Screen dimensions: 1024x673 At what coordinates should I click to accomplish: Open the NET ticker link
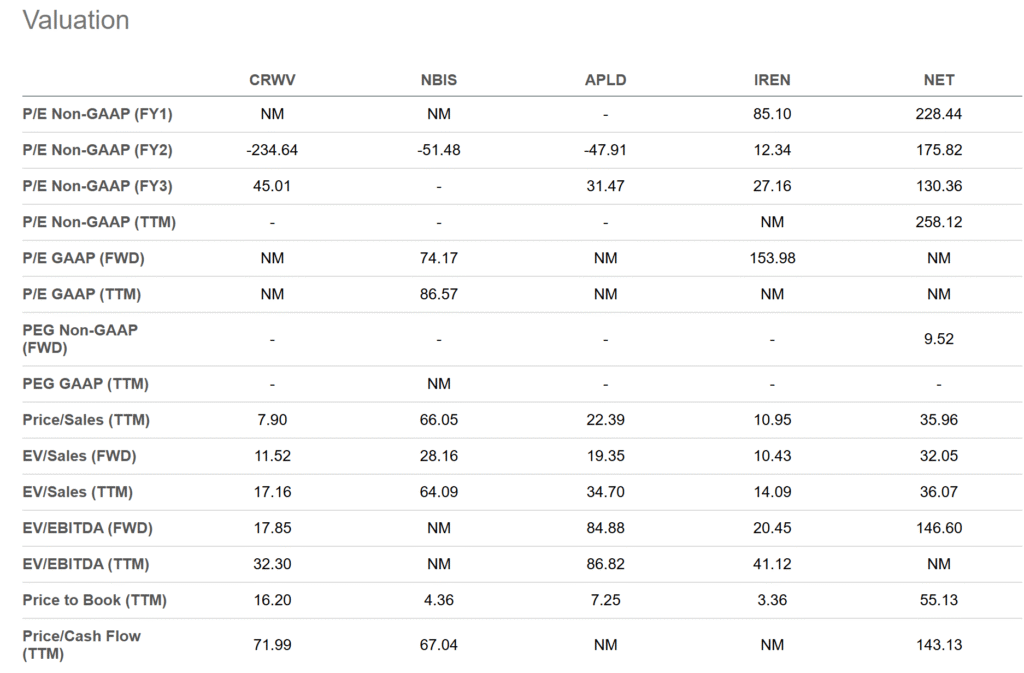pos(939,80)
